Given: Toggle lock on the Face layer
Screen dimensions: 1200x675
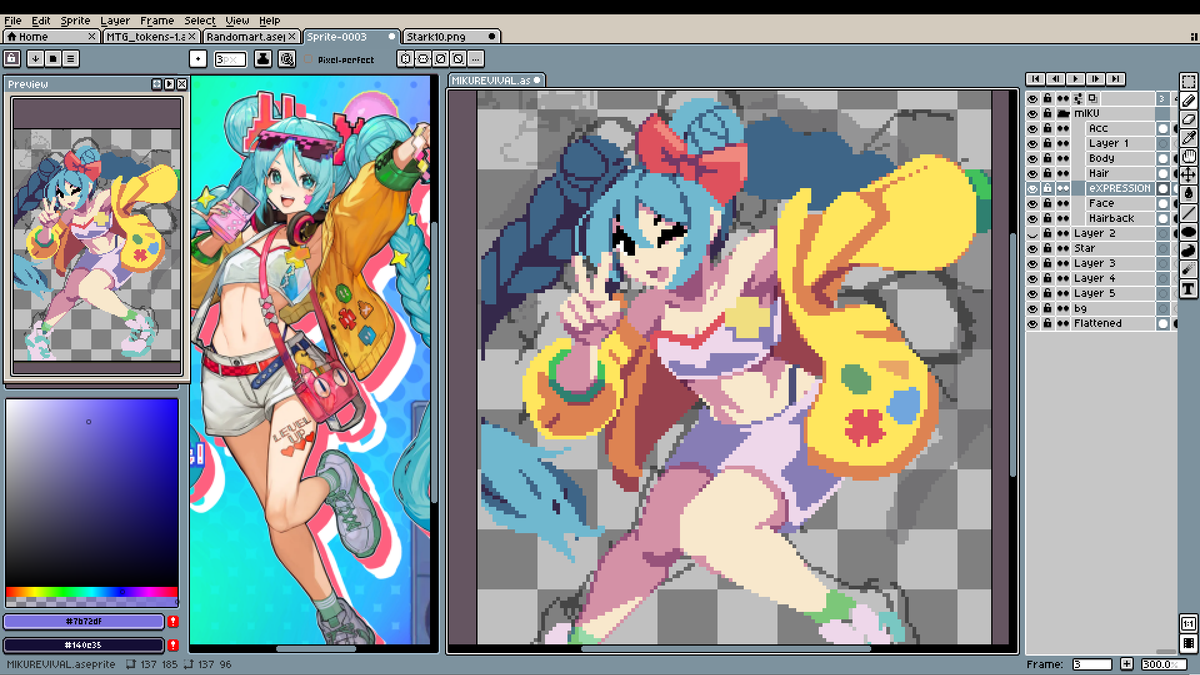Looking at the screenshot, I should click(1048, 203).
